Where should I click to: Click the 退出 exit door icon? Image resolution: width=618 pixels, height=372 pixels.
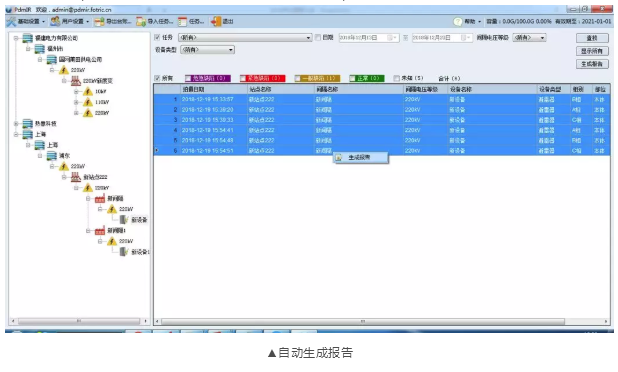[216, 22]
